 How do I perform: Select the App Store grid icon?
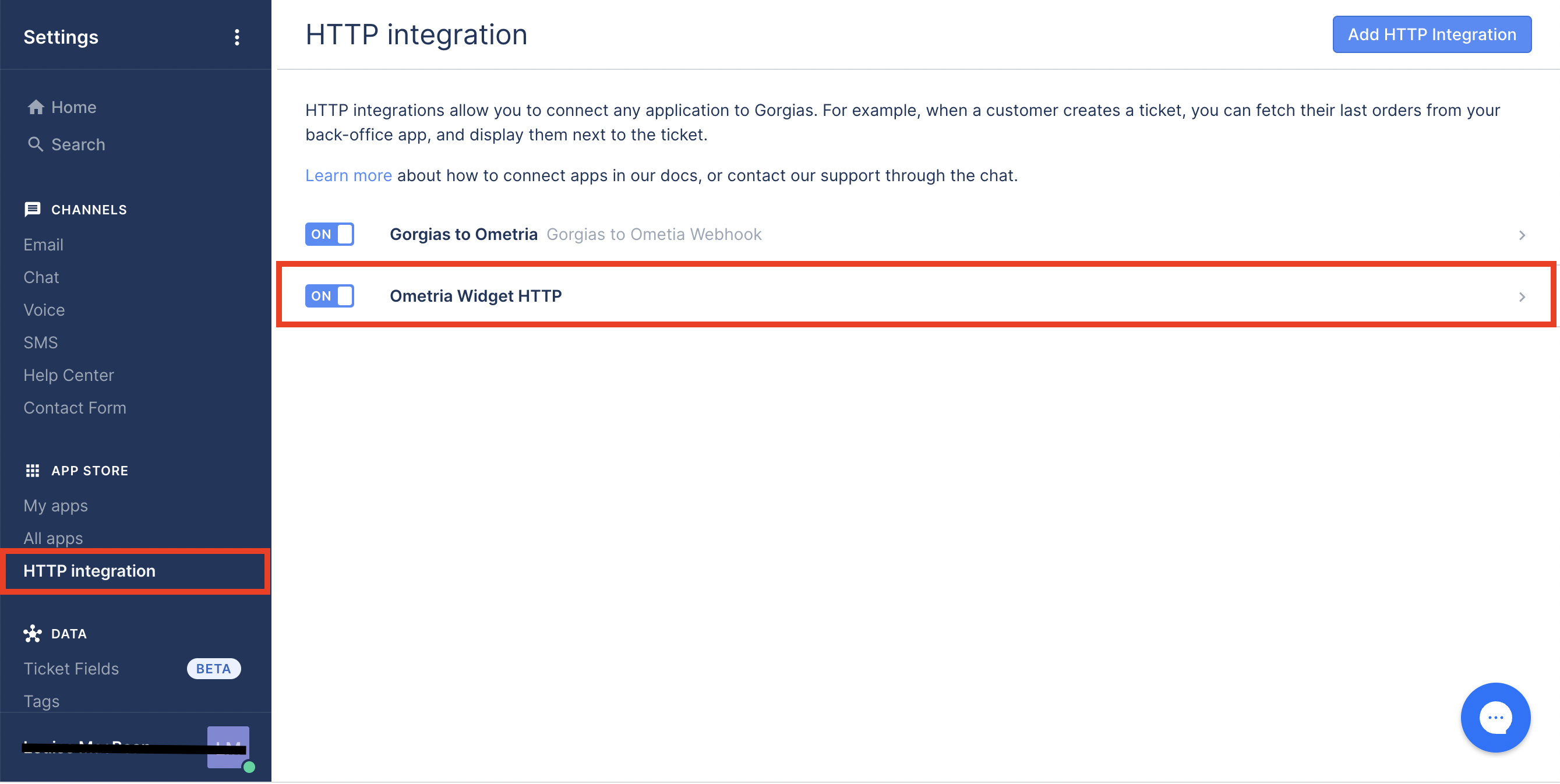tap(33, 471)
